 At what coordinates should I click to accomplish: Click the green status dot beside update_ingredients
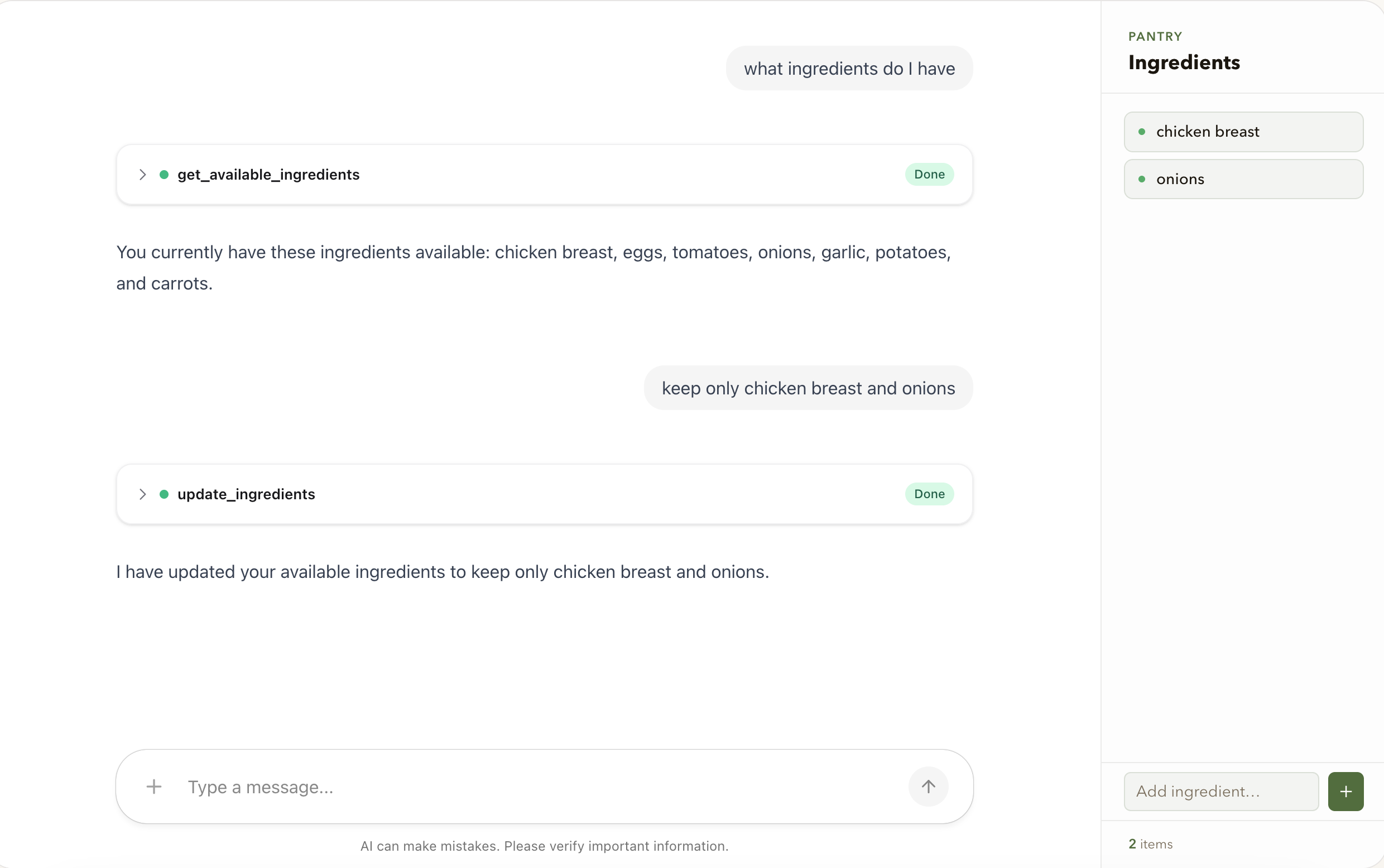(x=164, y=494)
